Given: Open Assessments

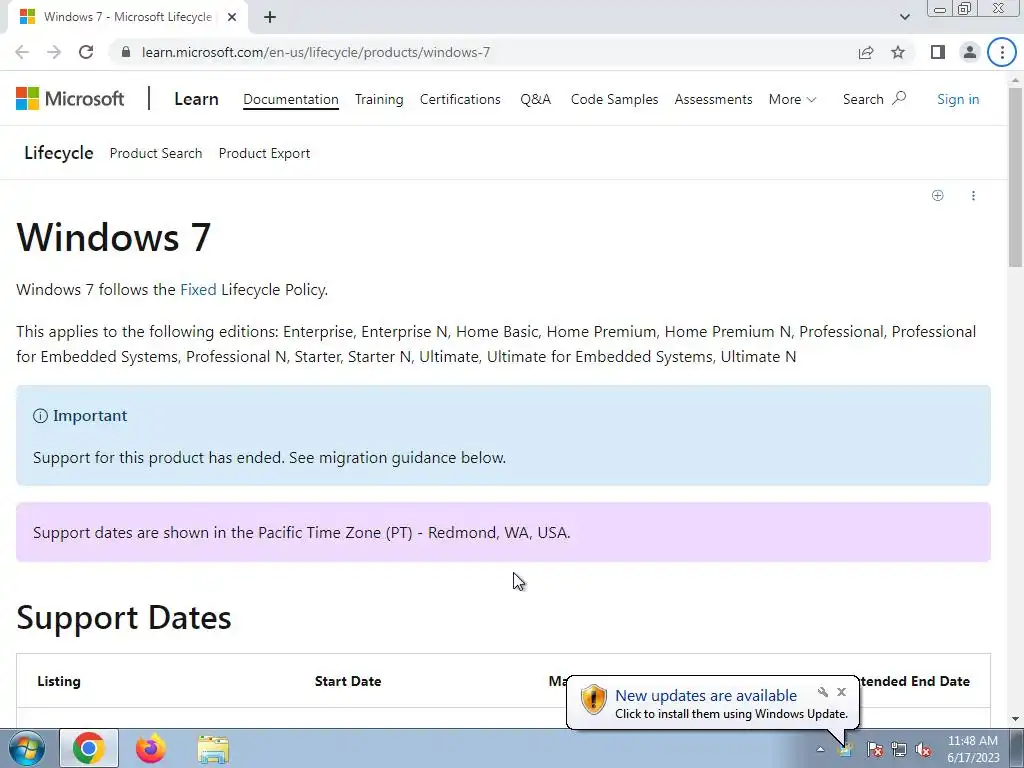Looking at the screenshot, I should pos(713,99).
